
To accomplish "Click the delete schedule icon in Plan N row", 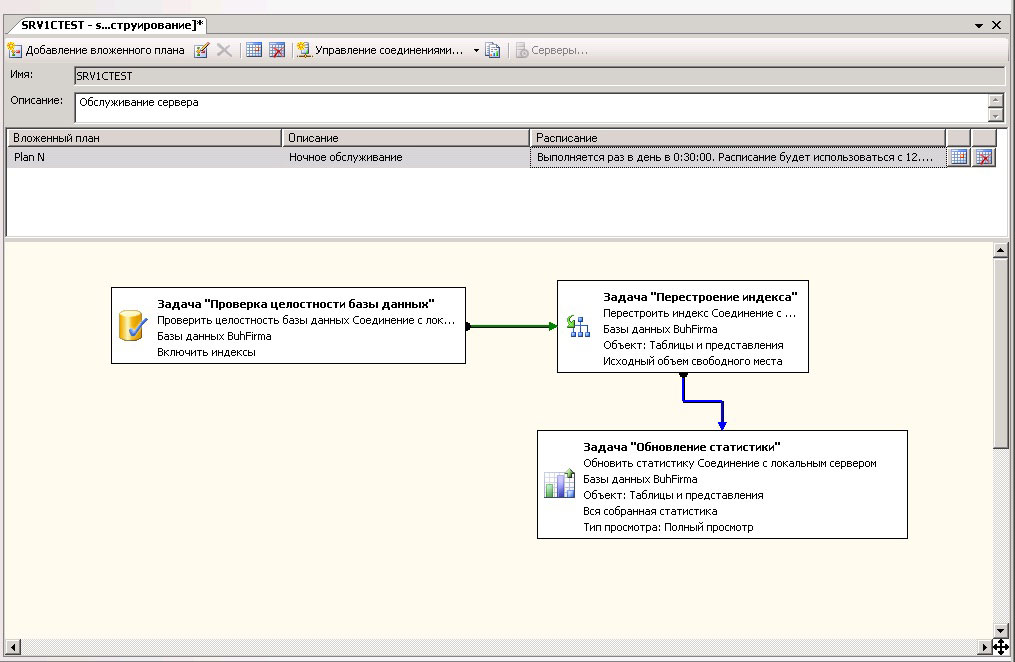I will tap(984, 157).
